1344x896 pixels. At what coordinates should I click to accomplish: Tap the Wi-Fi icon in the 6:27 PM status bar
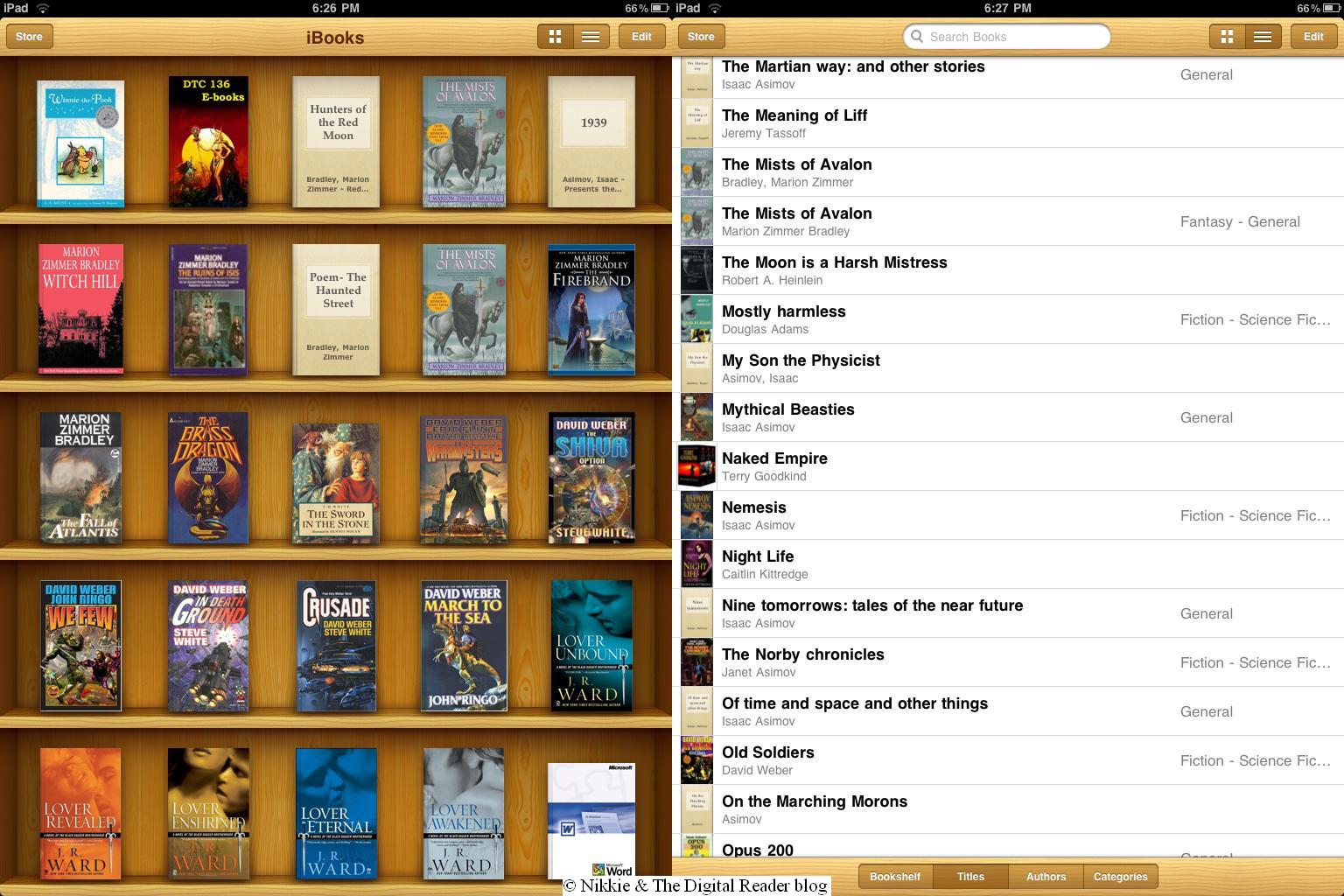point(715,8)
